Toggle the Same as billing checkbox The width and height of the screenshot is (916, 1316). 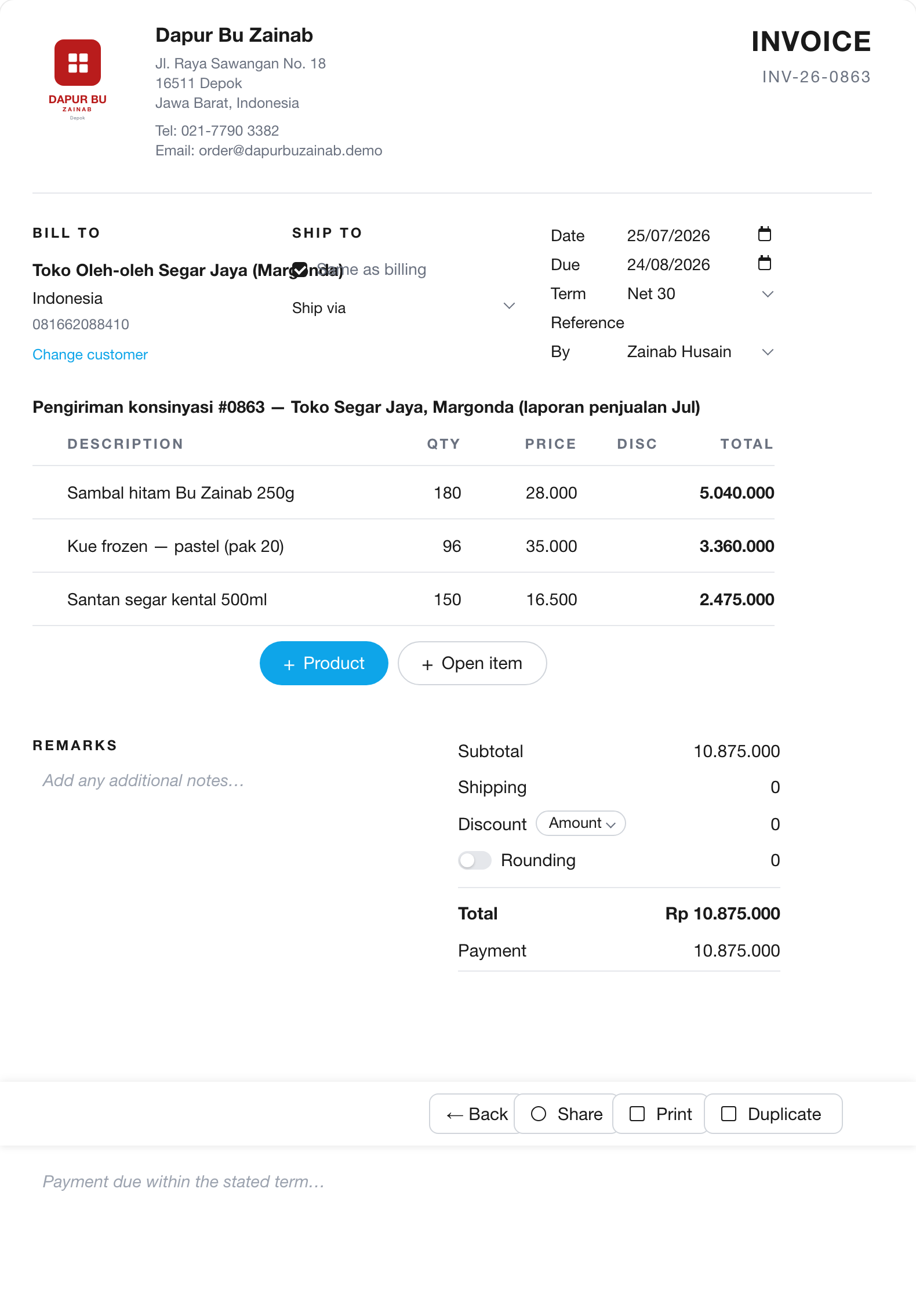(x=300, y=270)
